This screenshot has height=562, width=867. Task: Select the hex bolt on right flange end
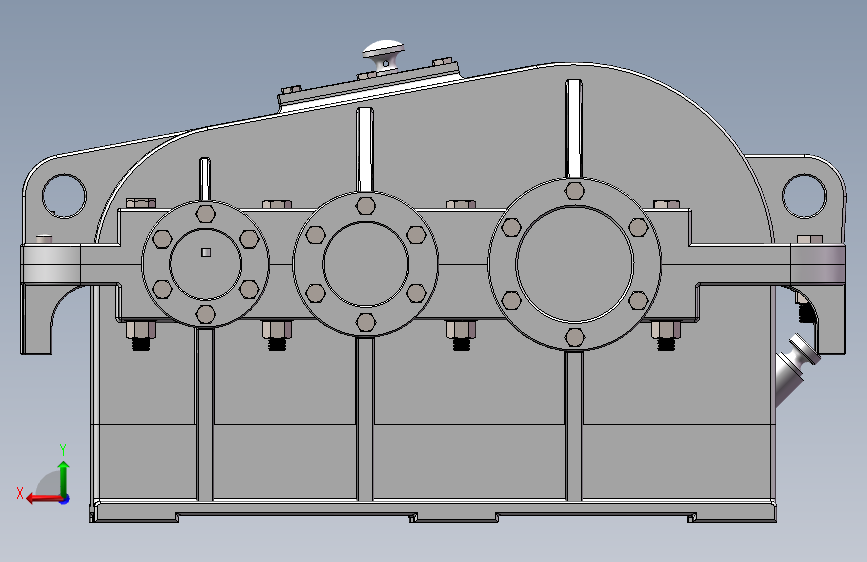point(809,239)
